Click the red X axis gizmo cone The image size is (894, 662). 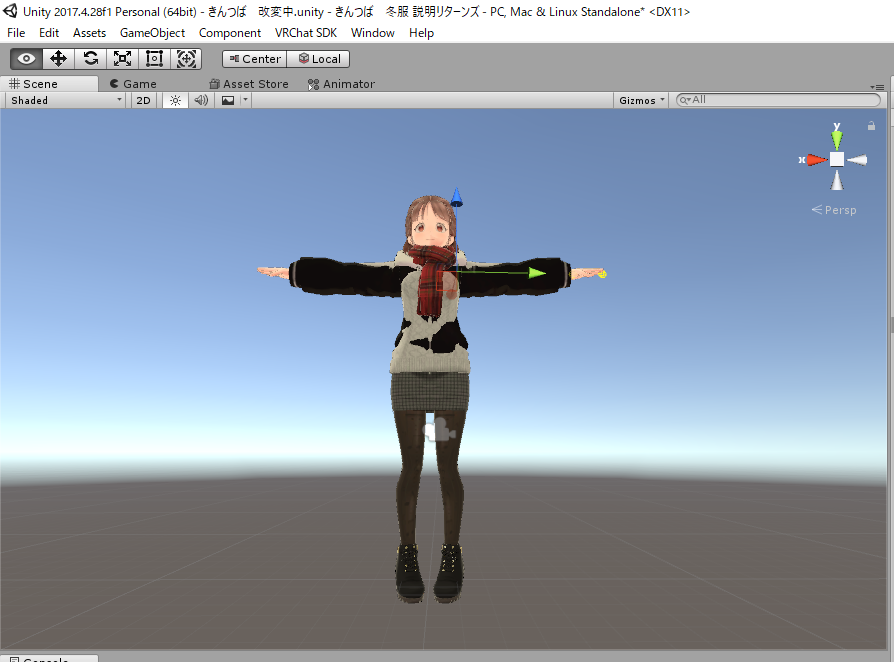point(816,160)
